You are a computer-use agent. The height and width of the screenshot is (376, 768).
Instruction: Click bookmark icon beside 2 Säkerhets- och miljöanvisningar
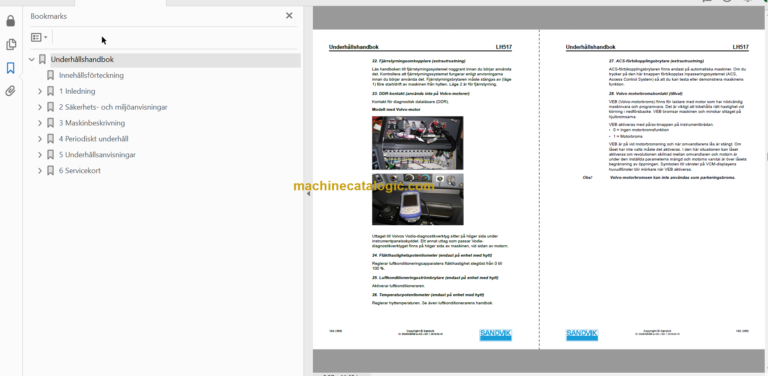tap(50, 107)
